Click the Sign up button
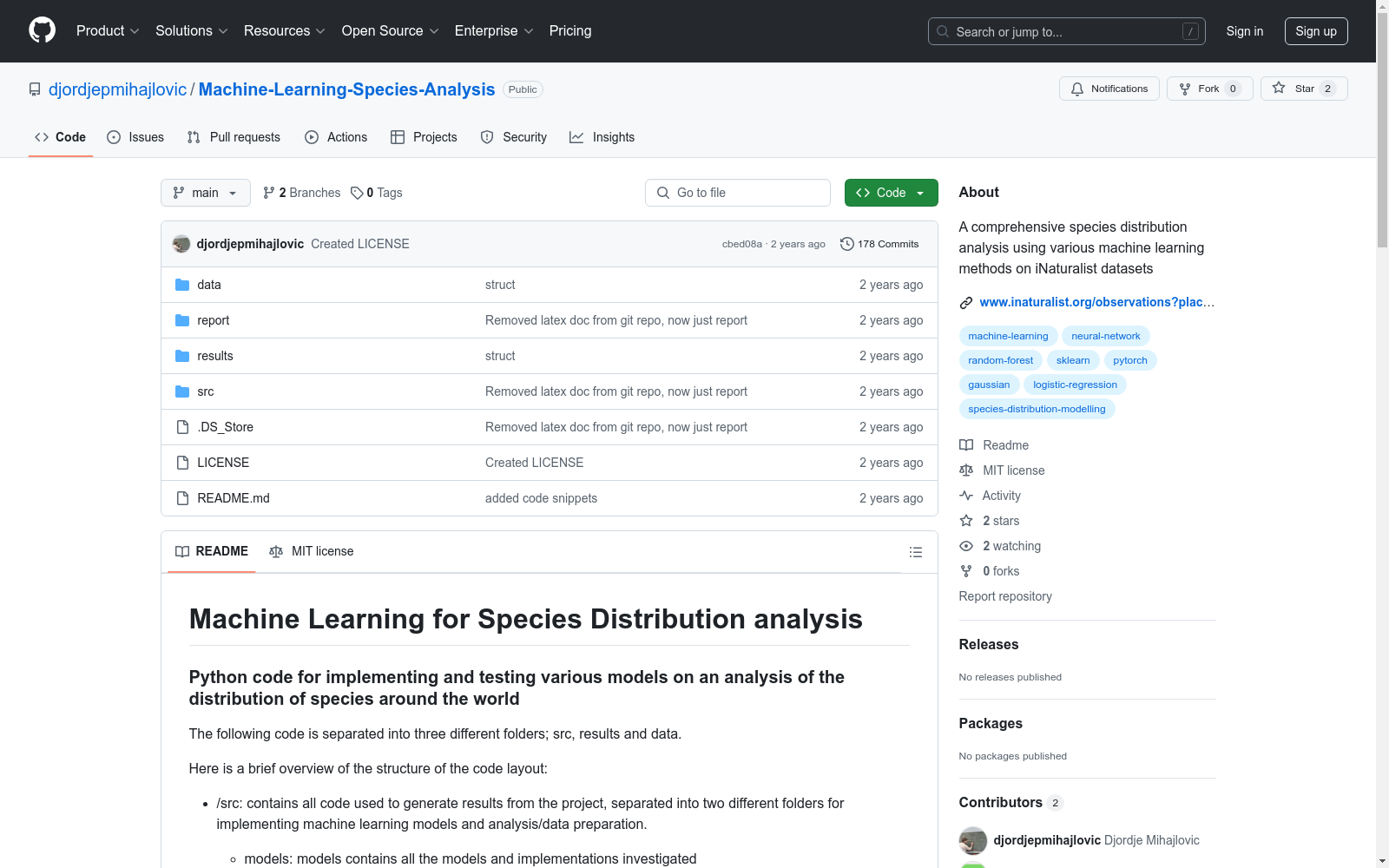The height and width of the screenshot is (868, 1389). (x=1316, y=31)
